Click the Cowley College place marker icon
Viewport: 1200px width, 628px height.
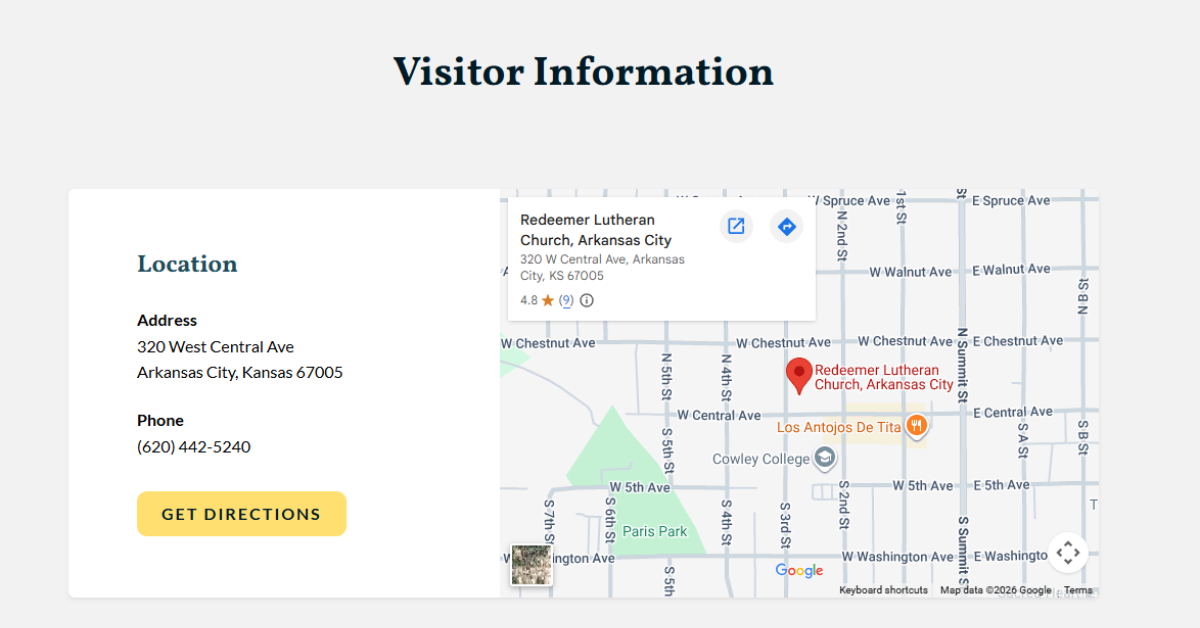824,458
